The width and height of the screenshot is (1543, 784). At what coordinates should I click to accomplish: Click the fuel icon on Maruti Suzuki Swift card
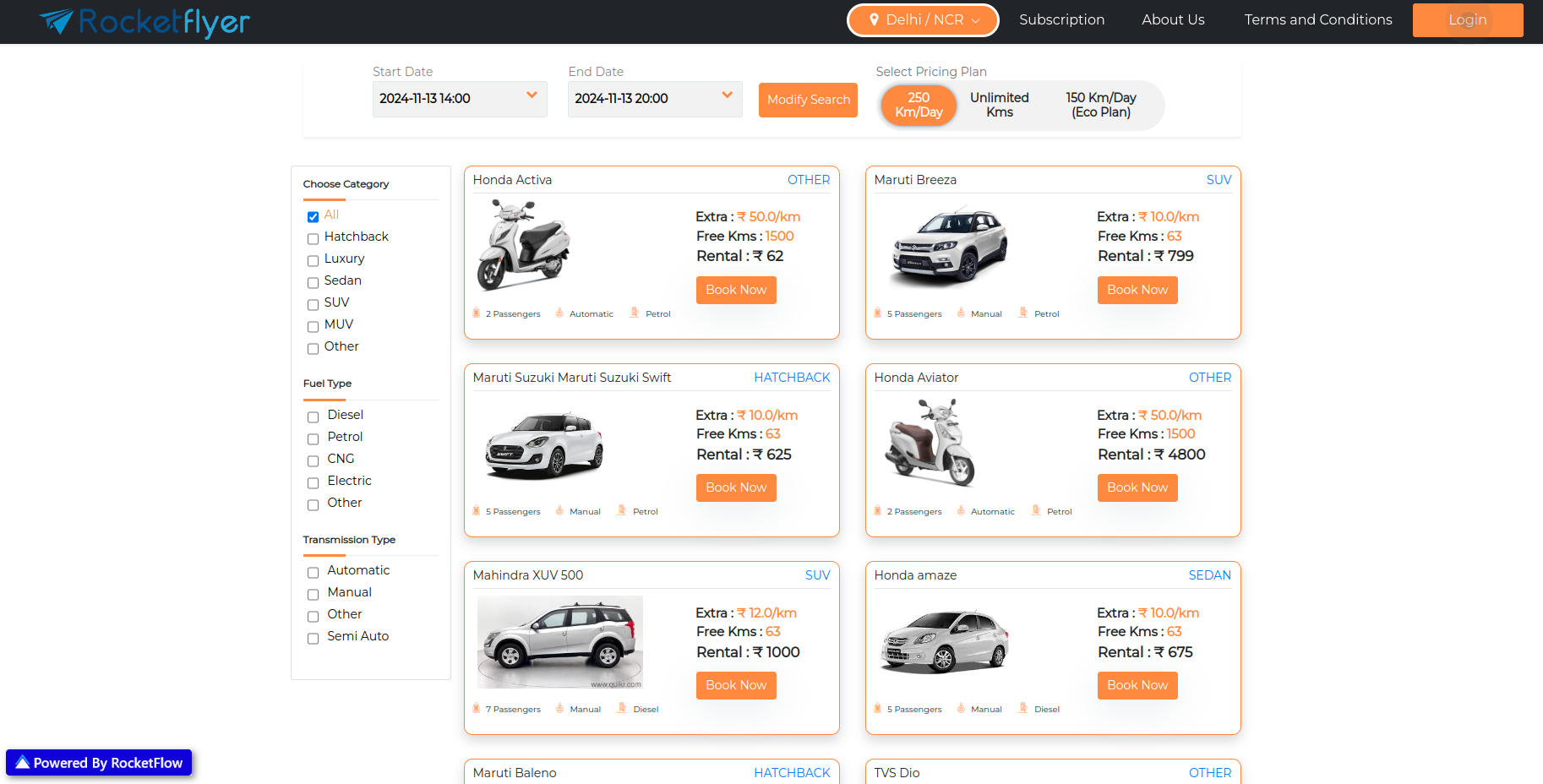622,511
